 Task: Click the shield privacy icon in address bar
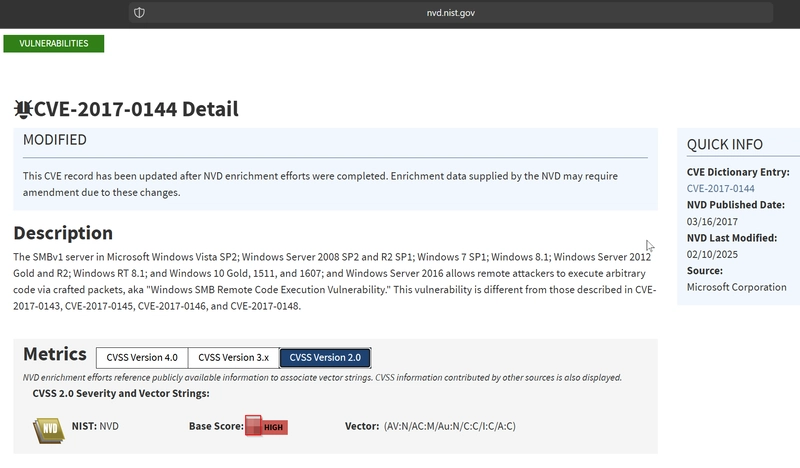[139, 13]
